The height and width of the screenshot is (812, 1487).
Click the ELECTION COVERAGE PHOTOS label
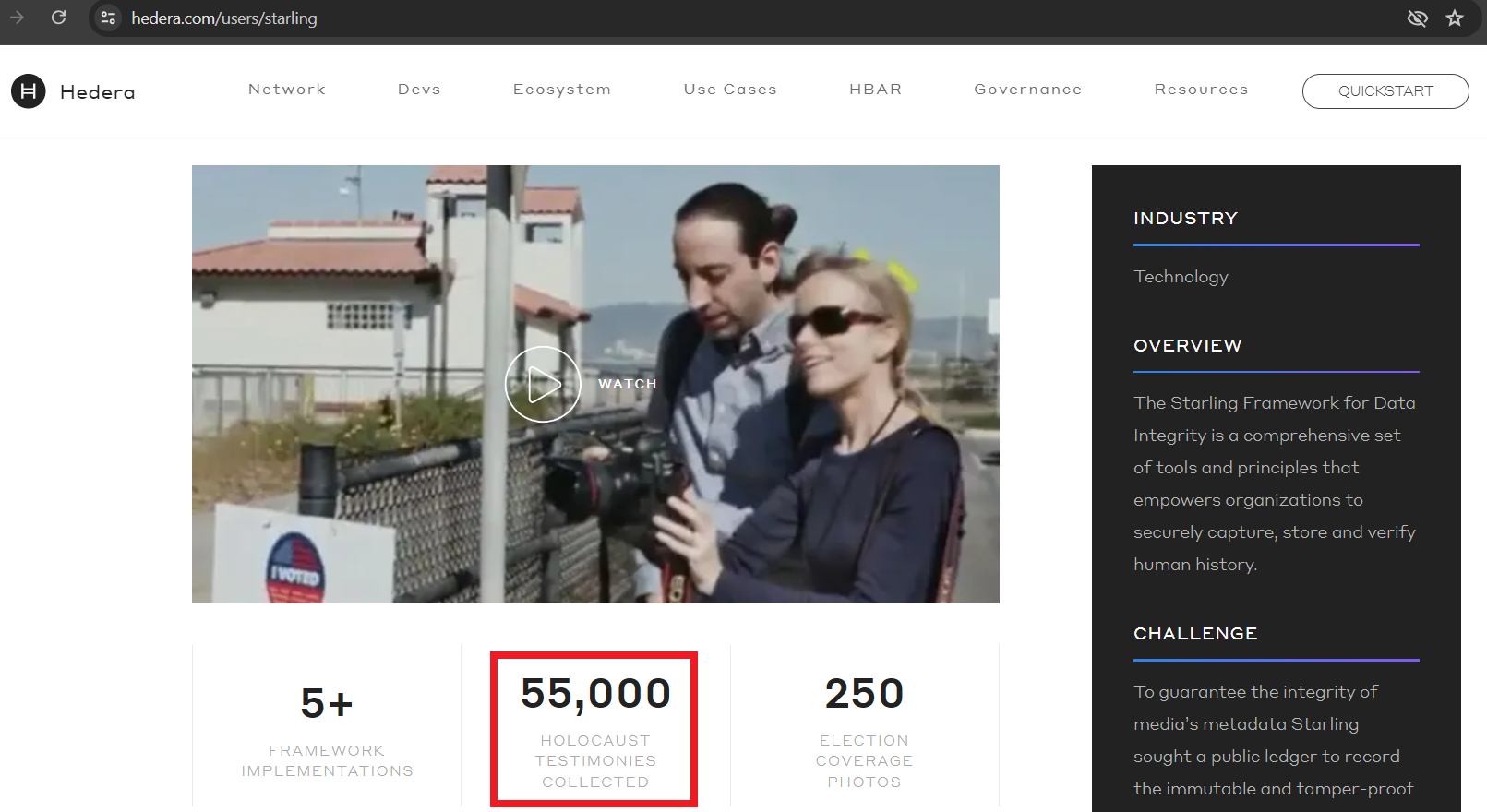tap(864, 761)
